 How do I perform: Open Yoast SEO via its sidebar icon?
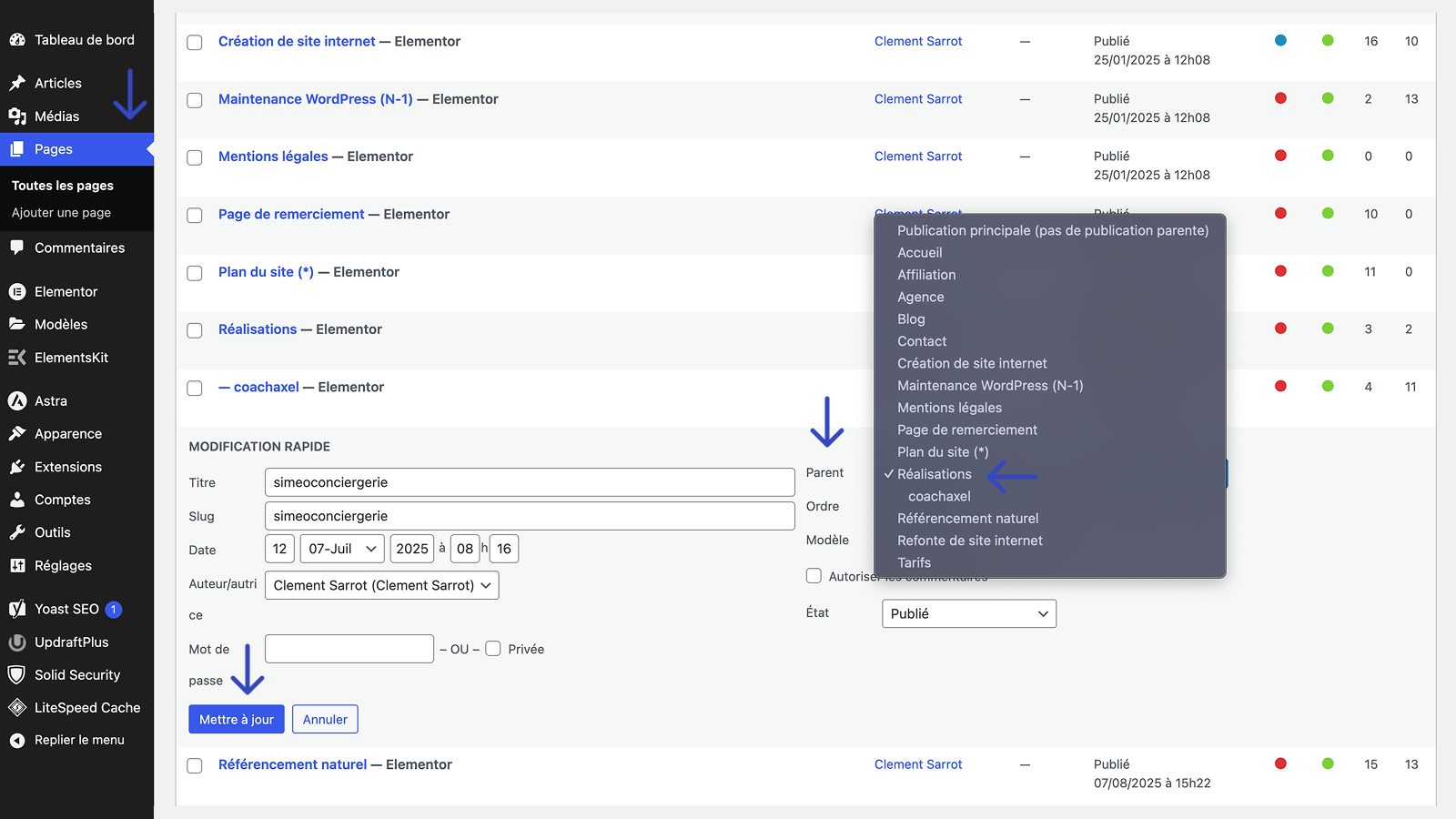coord(17,609)
